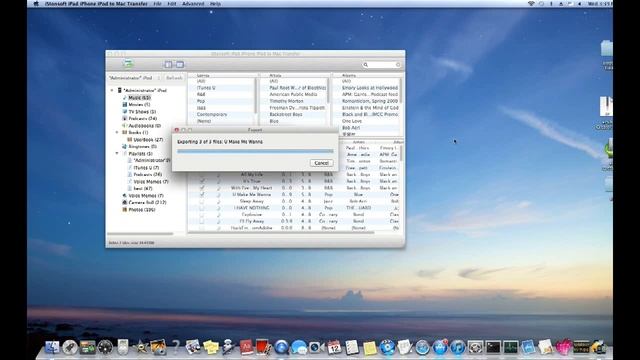Click the artists list vertical scrollbar
640x360 pixels.
(x=329, y=91)
